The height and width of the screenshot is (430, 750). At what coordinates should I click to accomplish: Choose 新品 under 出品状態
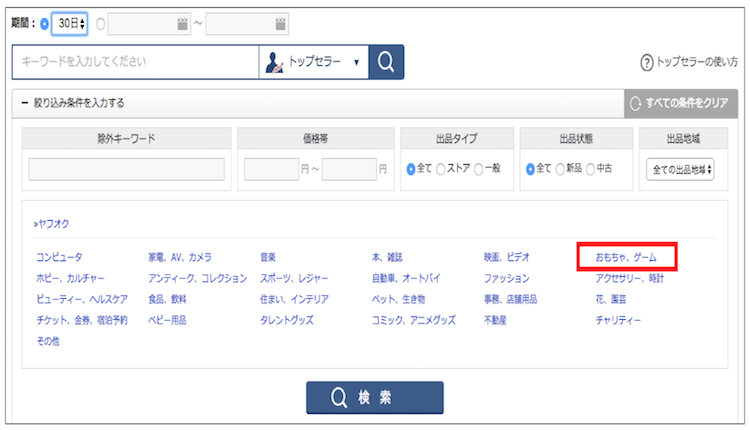[560, 170]
